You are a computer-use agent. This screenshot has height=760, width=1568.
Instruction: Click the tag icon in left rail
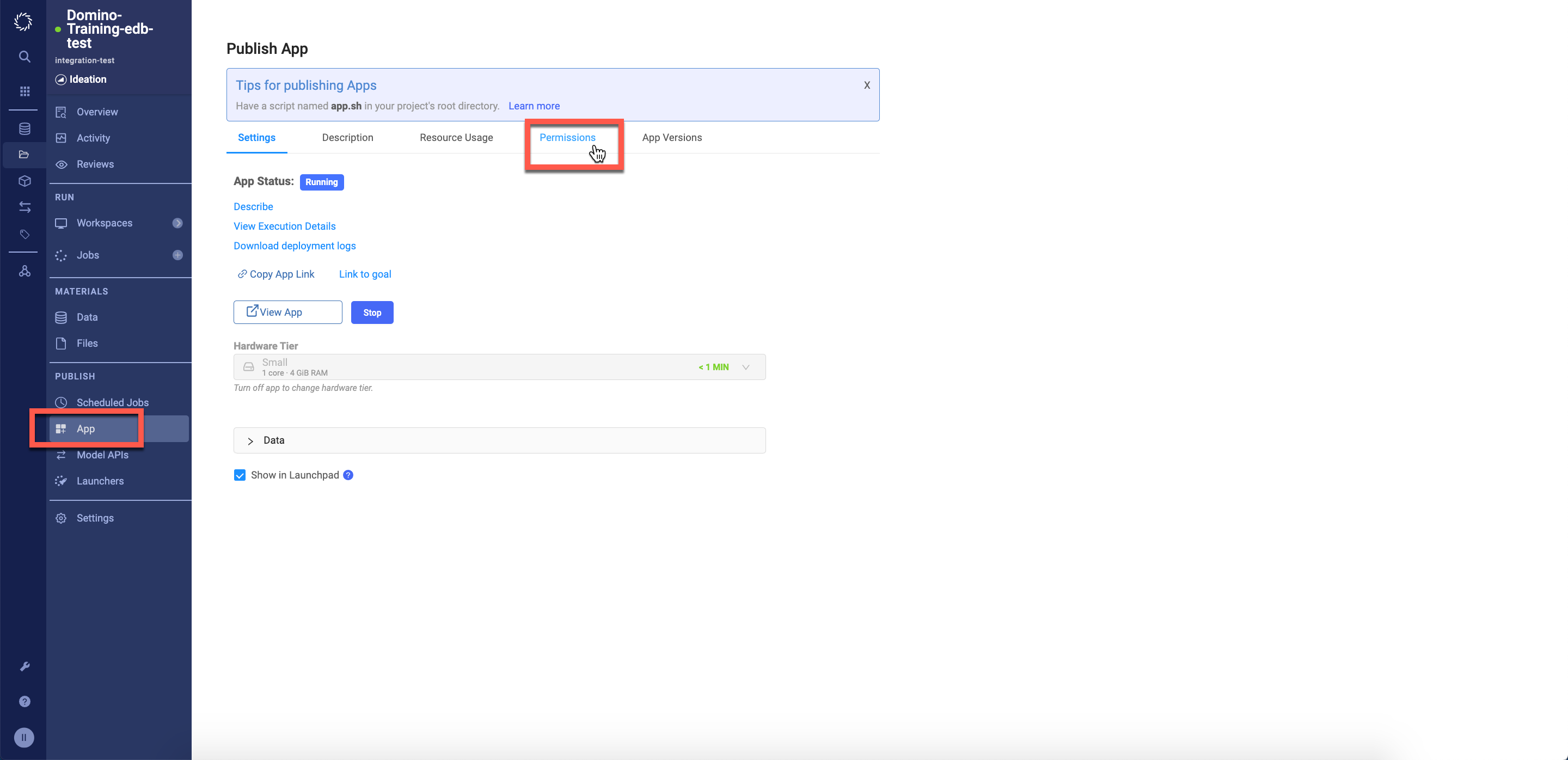[x=24, y=234]
